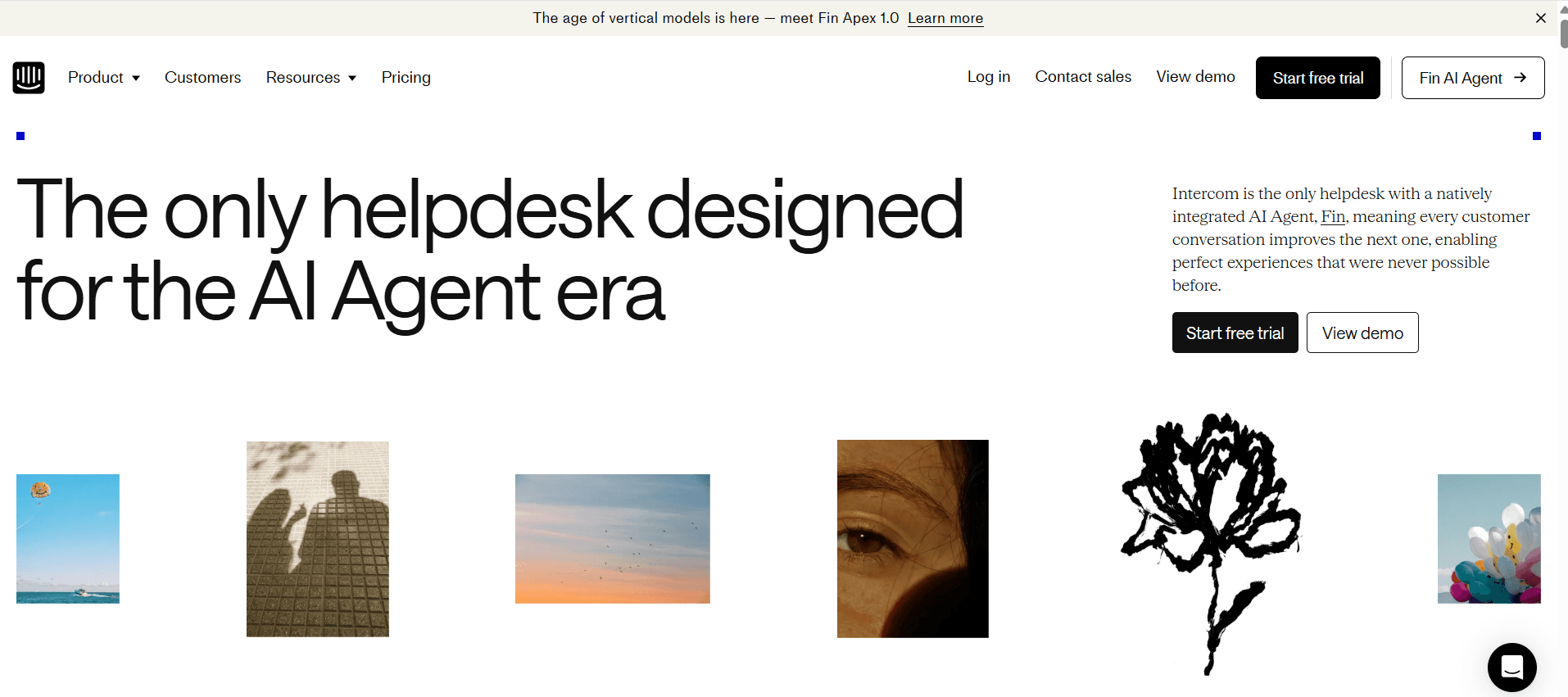Click View demo in the navigation bar
Screen dimensions: 1568x697
tap(1195, 77)
